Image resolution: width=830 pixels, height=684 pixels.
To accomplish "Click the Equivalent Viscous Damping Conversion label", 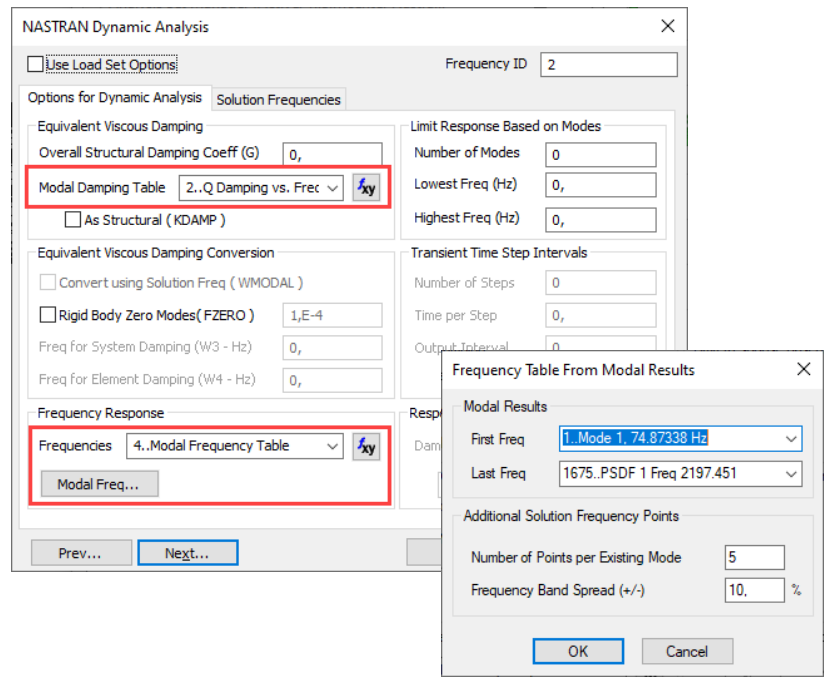I will click(156, 253).
